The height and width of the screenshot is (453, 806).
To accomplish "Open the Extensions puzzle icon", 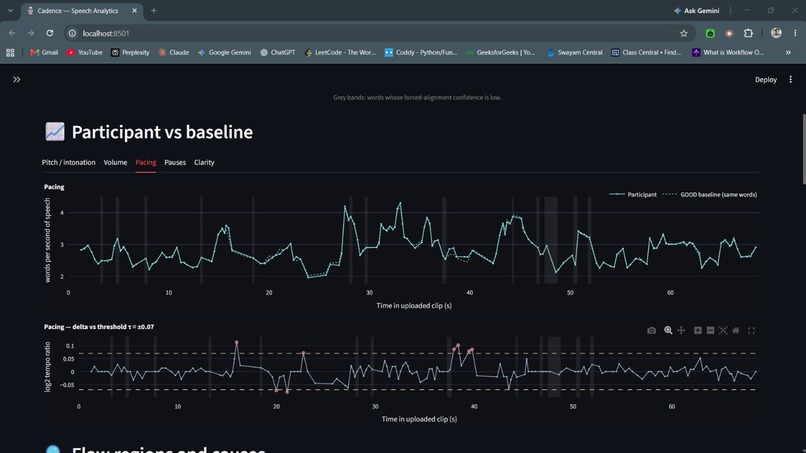I will pyautogui.click(x=748, y=33).
